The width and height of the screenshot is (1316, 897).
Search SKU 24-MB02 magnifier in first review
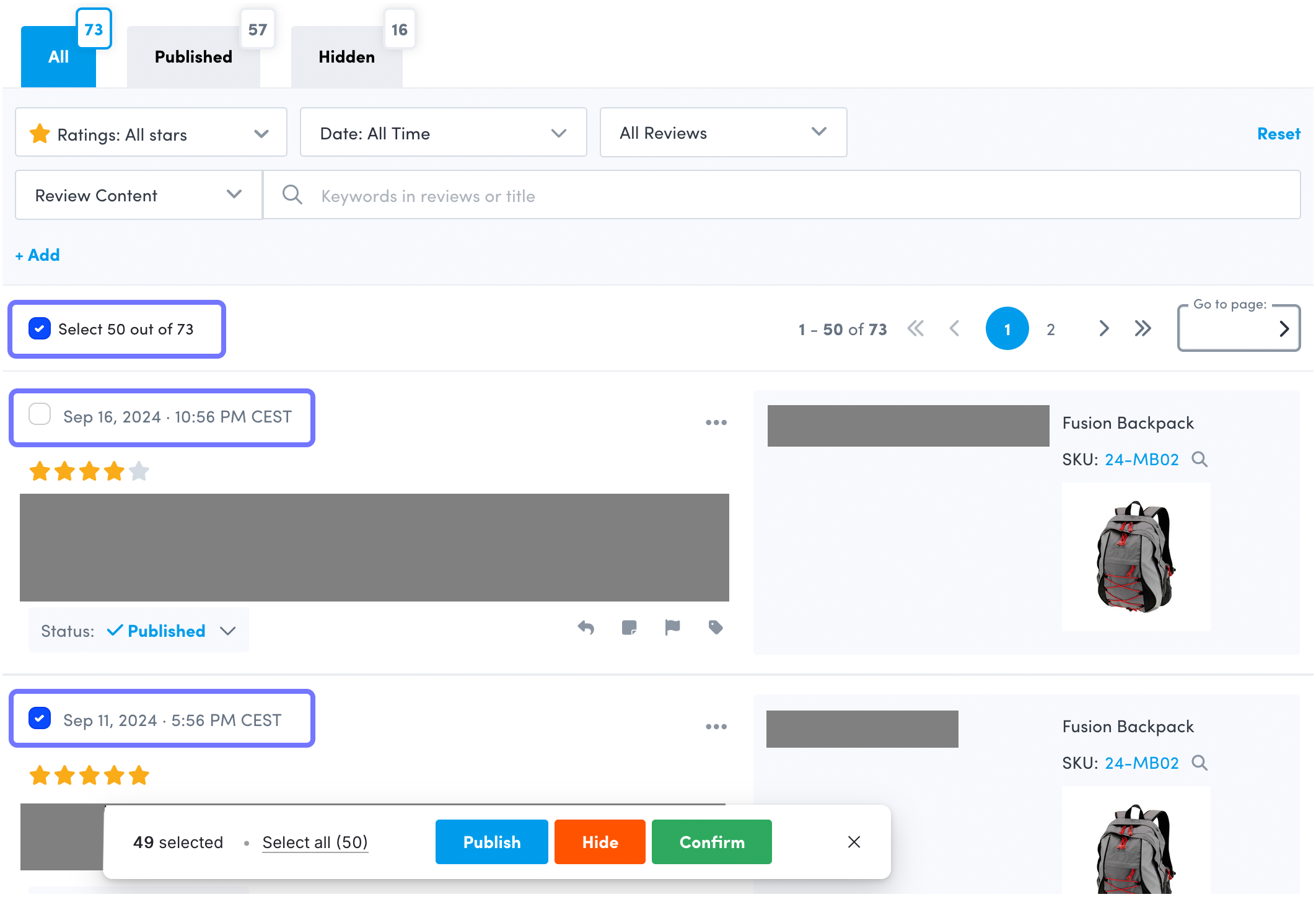click(1200, 459)
